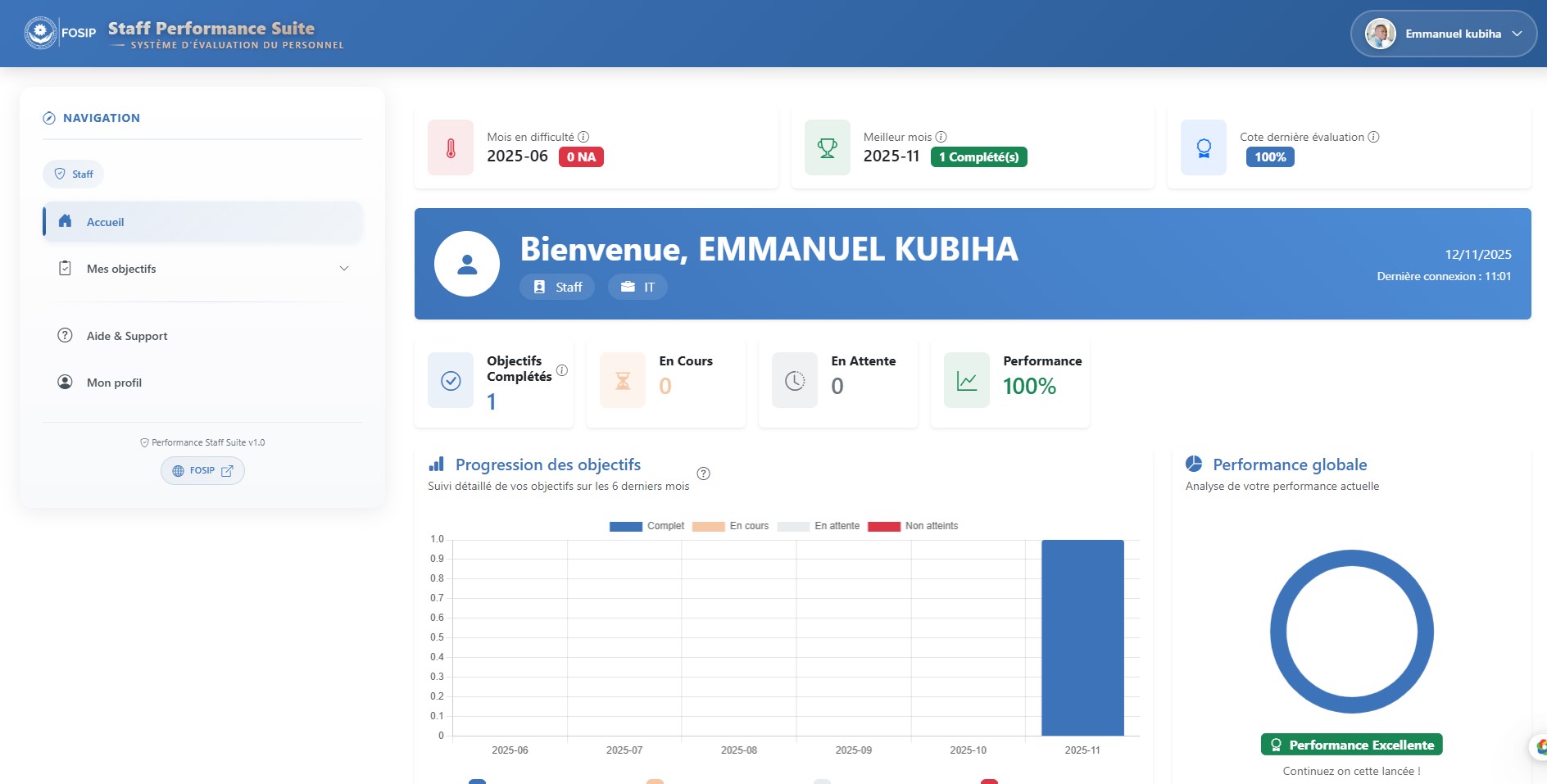Show info for Meilleur mois
Image resolution: width=1547 pixels, height=784 pixels.
point(941,137)
